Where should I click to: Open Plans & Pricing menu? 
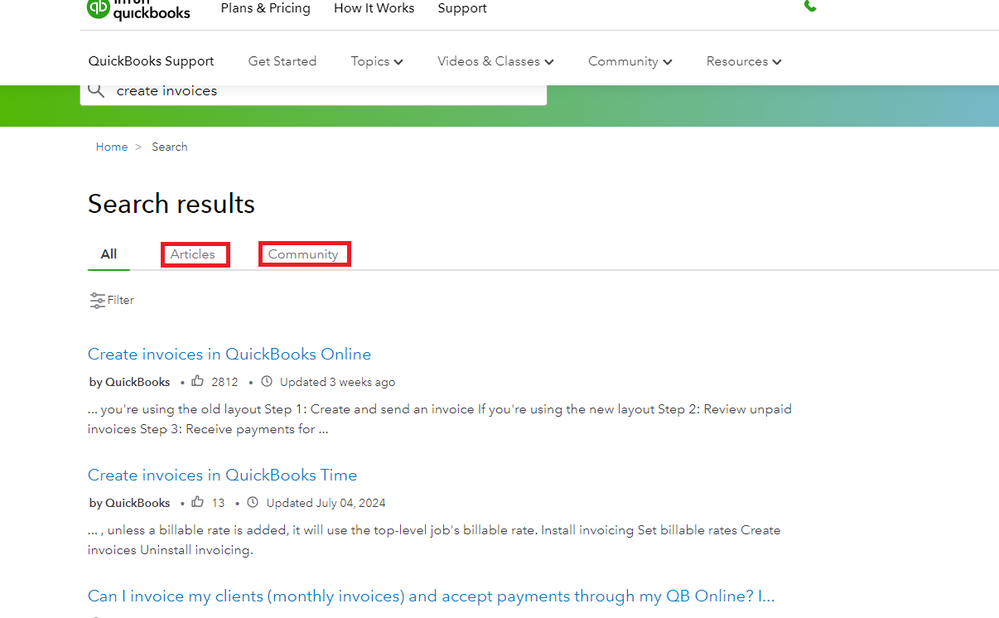click(x=266, y=8)
